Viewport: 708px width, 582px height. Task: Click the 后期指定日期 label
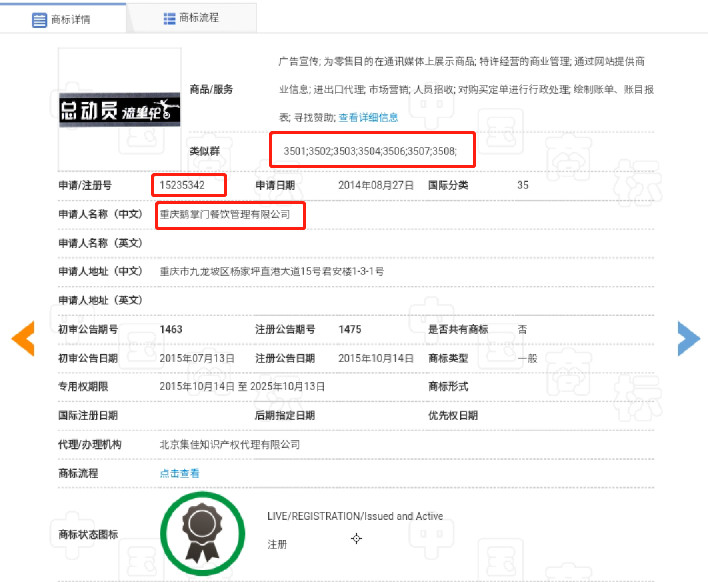(x=285, y=415)
